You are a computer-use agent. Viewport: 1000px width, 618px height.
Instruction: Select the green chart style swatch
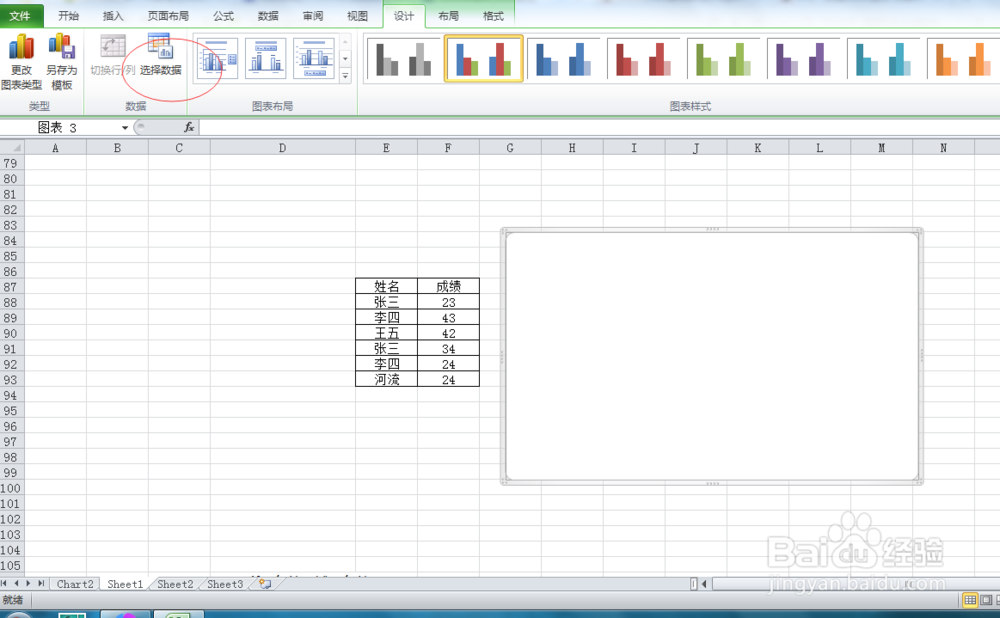point(723,59)
